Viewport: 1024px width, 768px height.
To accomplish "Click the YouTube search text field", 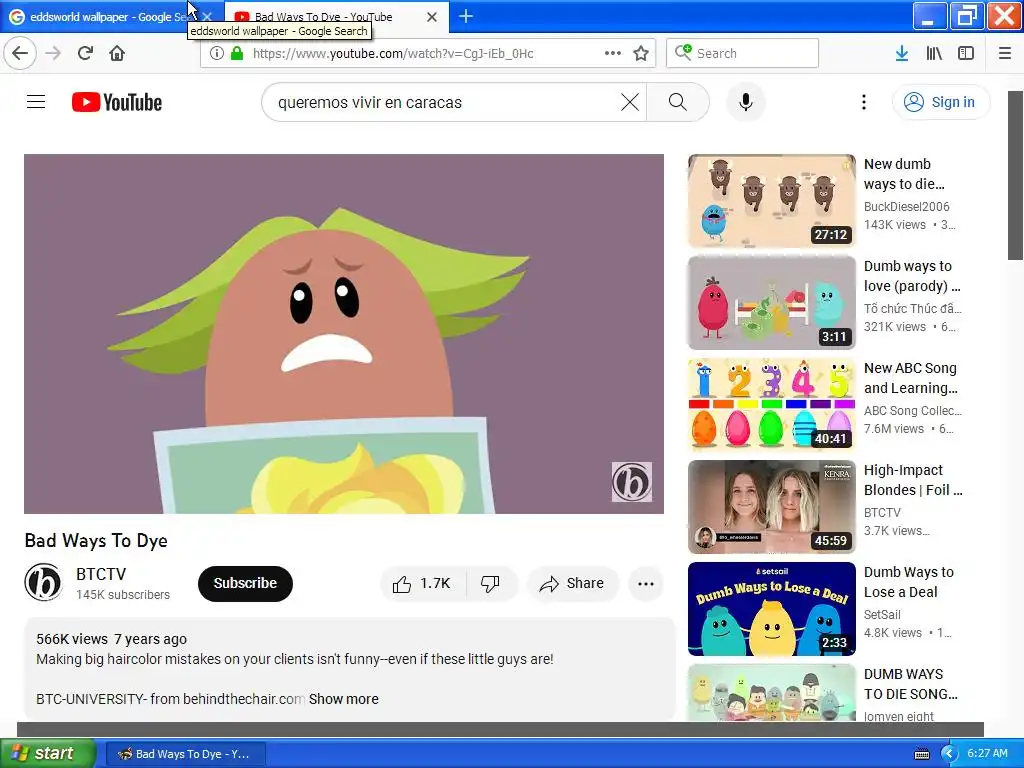I will 444,102.
